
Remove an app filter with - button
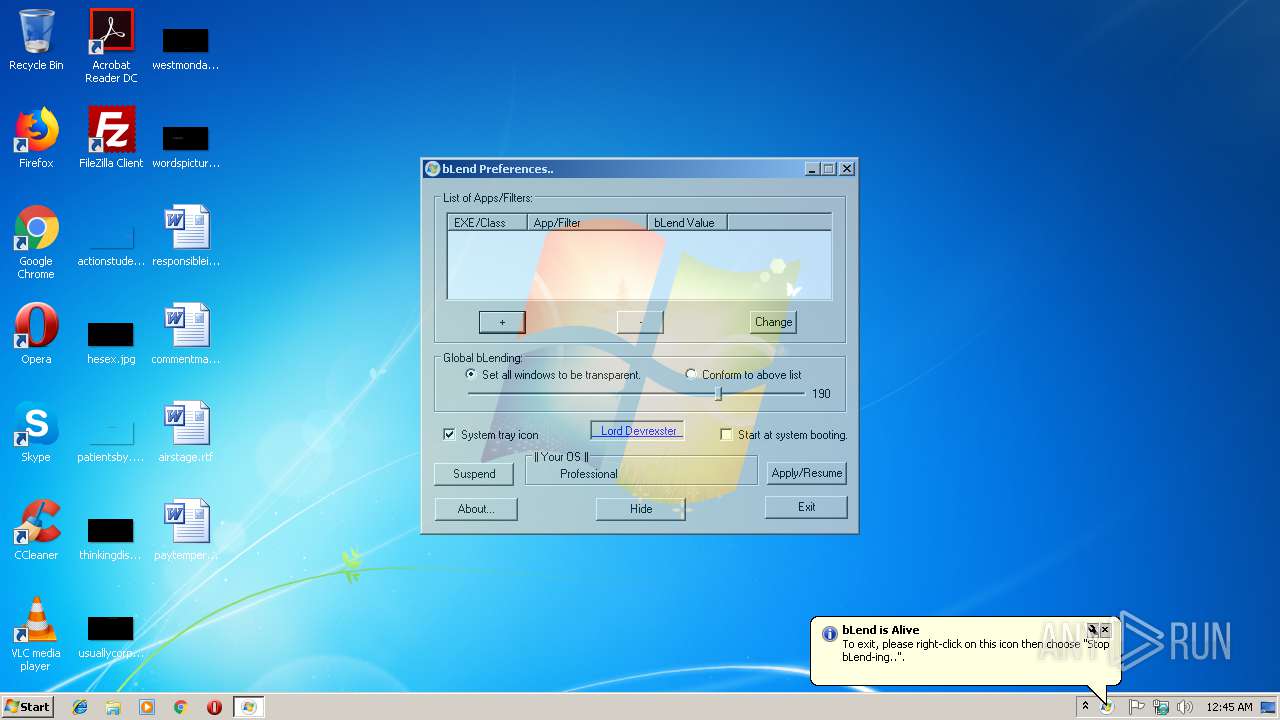pos(640,322)
